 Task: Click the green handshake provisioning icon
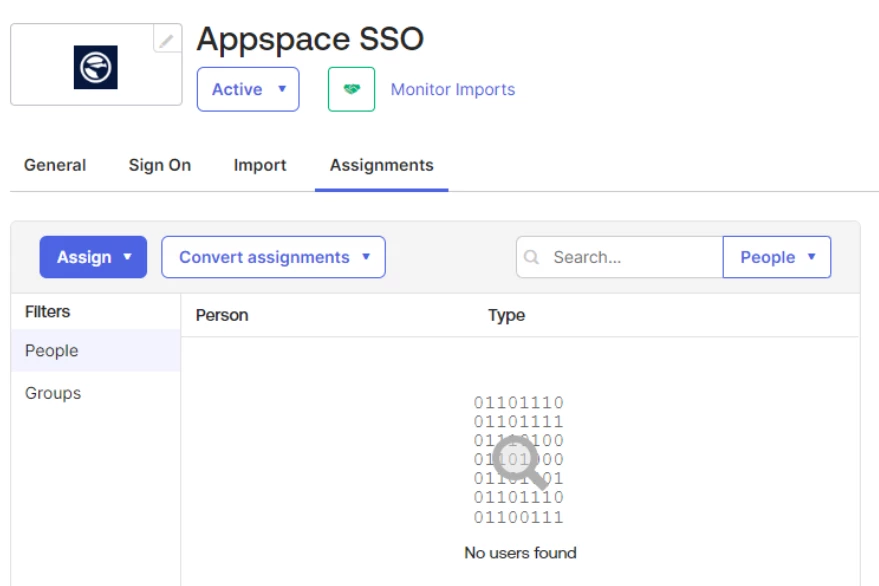click(x=351, y=89)
